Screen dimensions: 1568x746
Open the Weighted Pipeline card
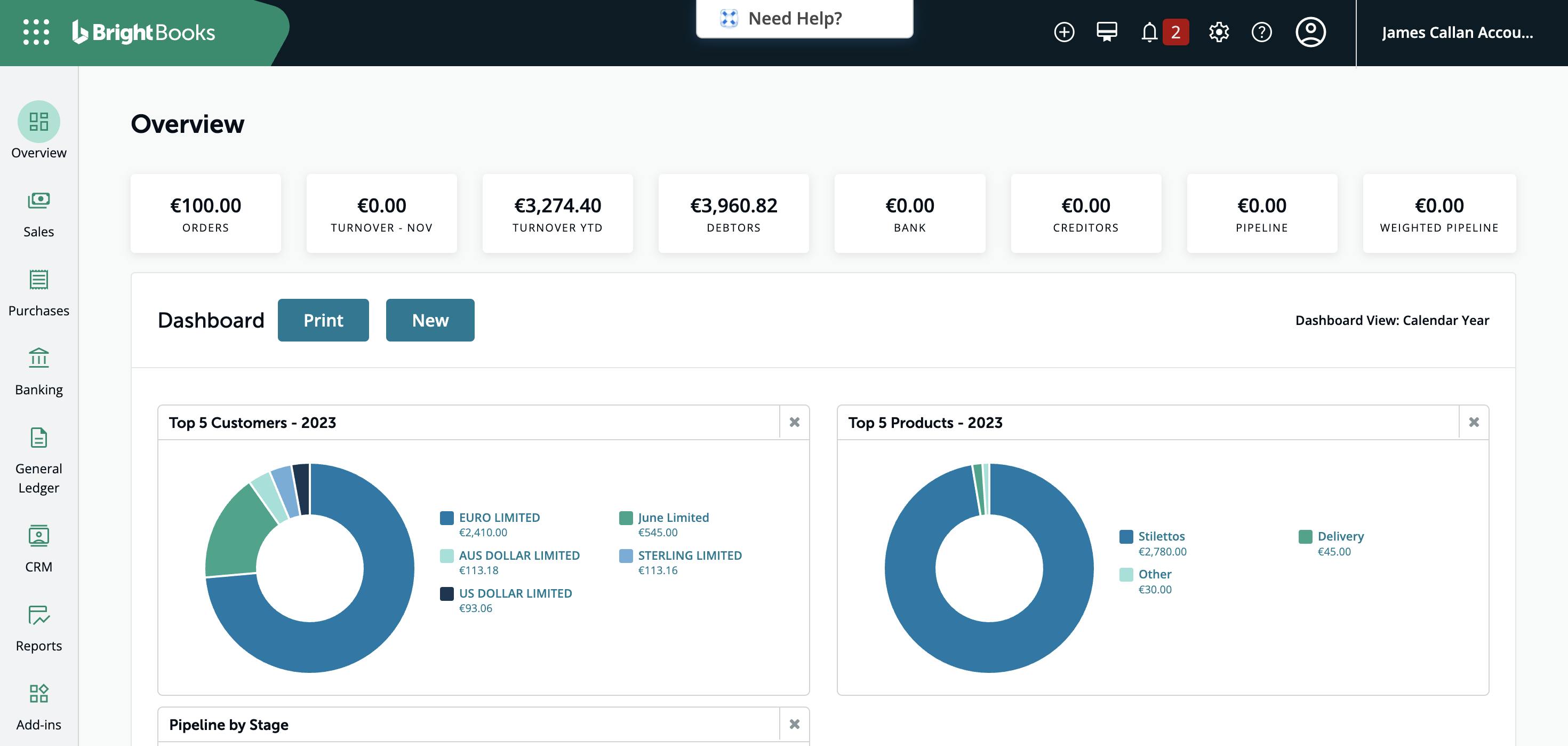[1439, 214]
